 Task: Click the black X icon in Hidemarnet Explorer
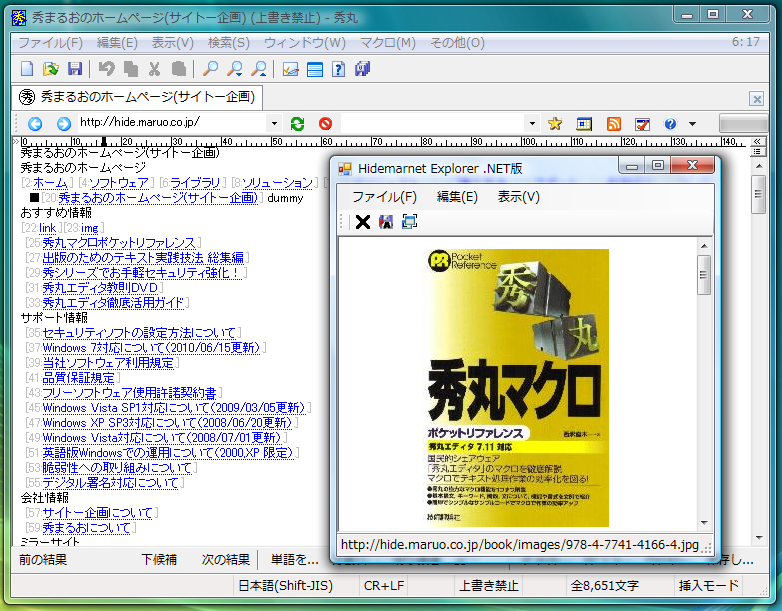[363, 221]
